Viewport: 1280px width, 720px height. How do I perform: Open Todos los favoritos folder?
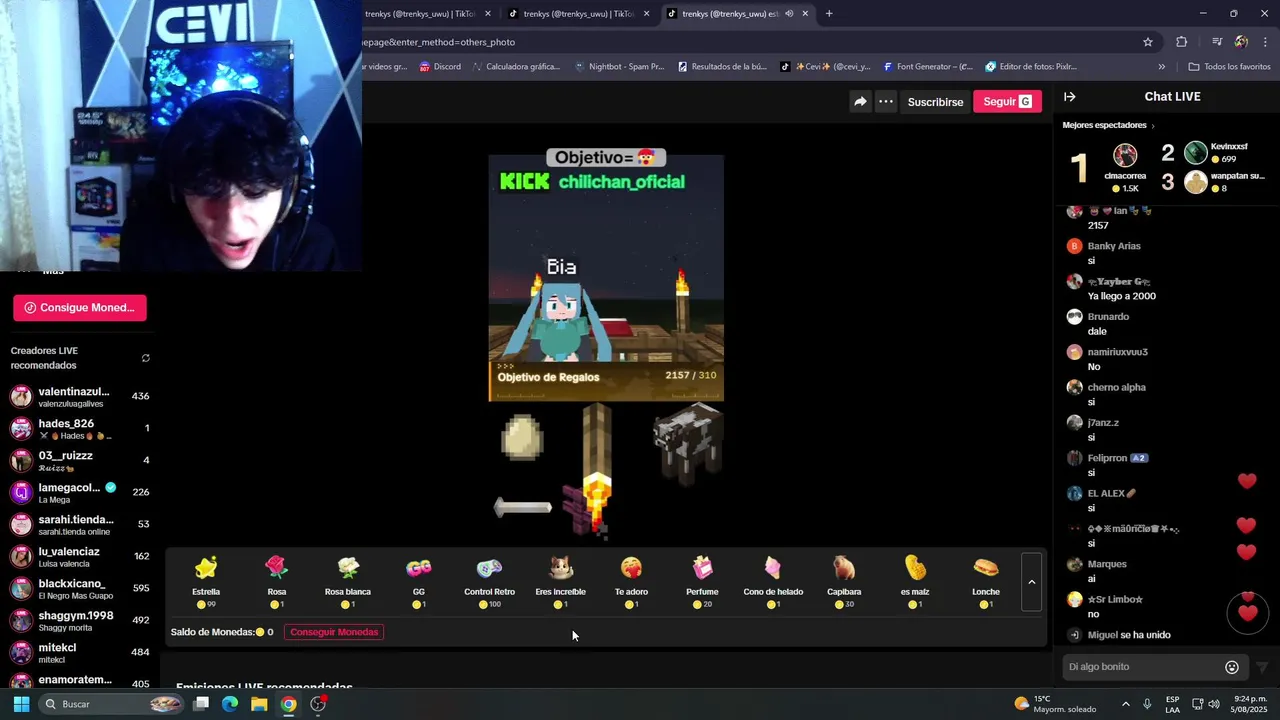click(x=1229, y=67)
